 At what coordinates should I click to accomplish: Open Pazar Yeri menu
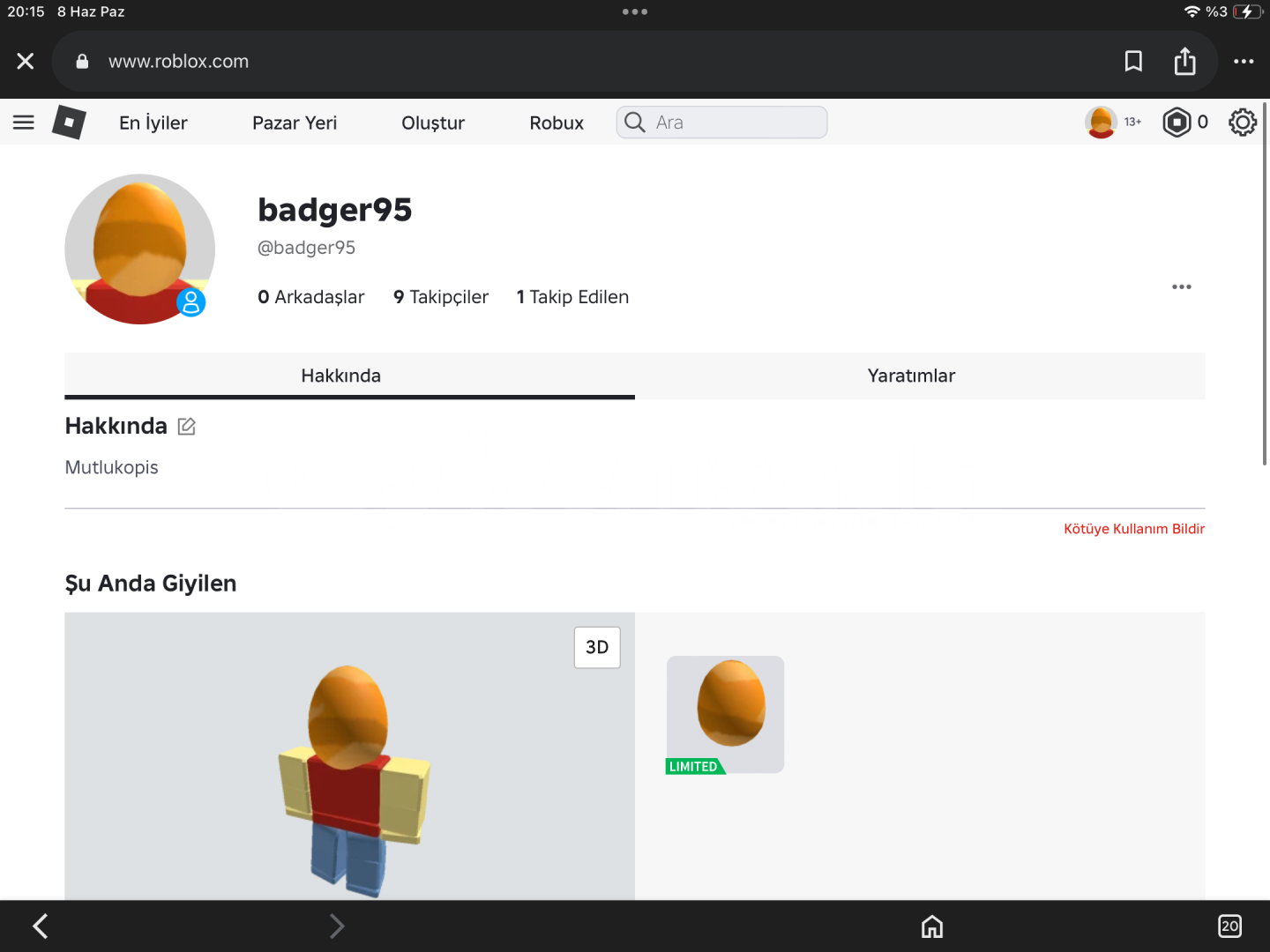(295, 123)
